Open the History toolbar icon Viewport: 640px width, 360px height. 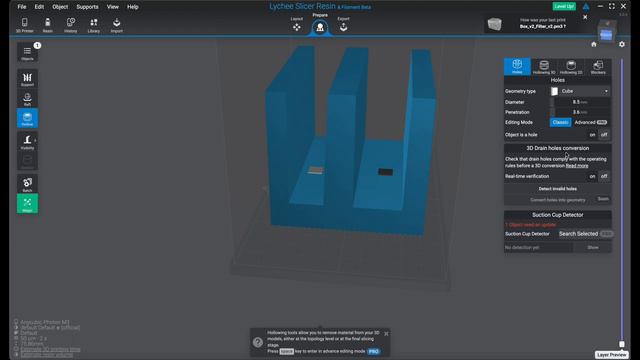click(71, 24)
